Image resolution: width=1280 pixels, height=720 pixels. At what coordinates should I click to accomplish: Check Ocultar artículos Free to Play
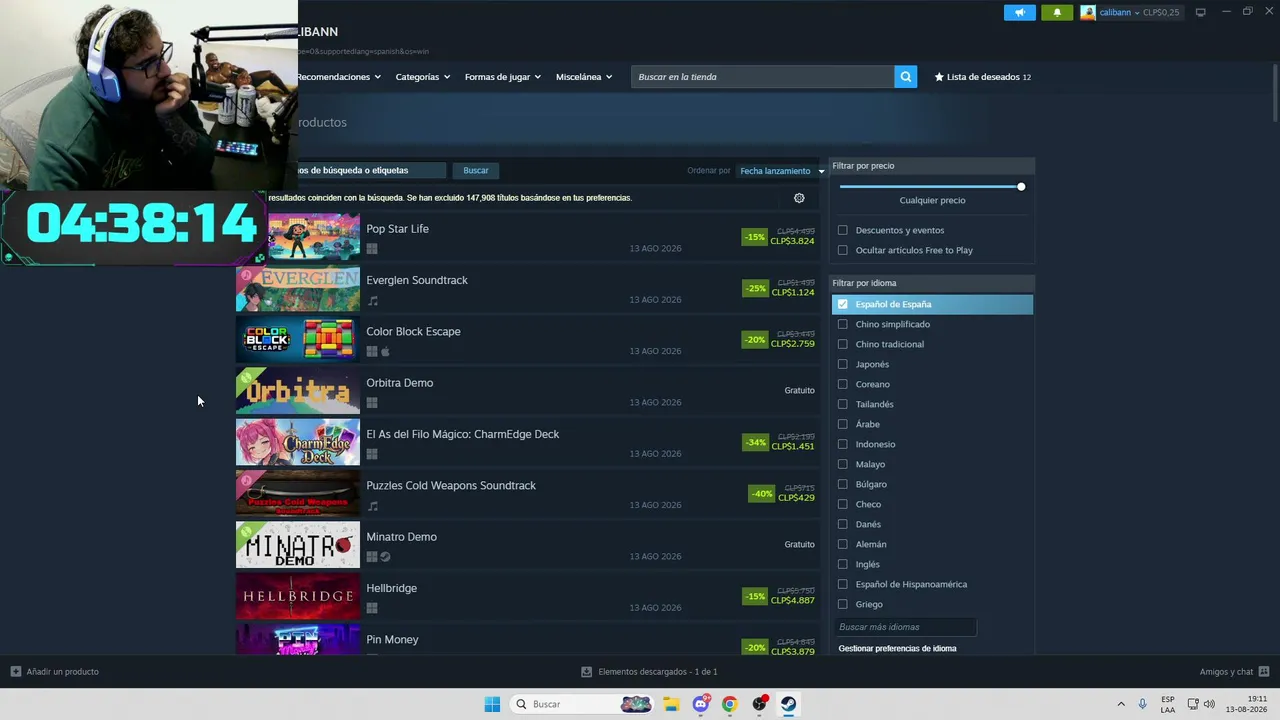point(843,250)
